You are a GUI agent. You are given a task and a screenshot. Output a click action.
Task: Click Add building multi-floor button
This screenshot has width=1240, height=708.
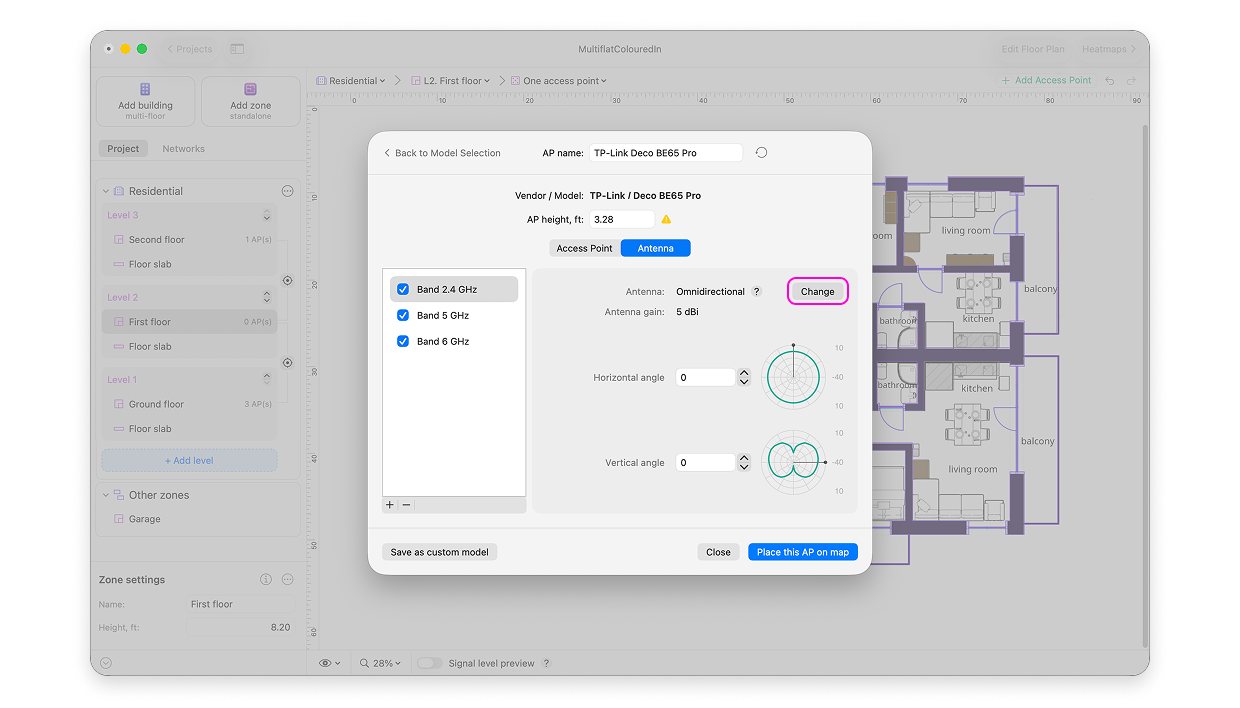[x=145, y=101]
